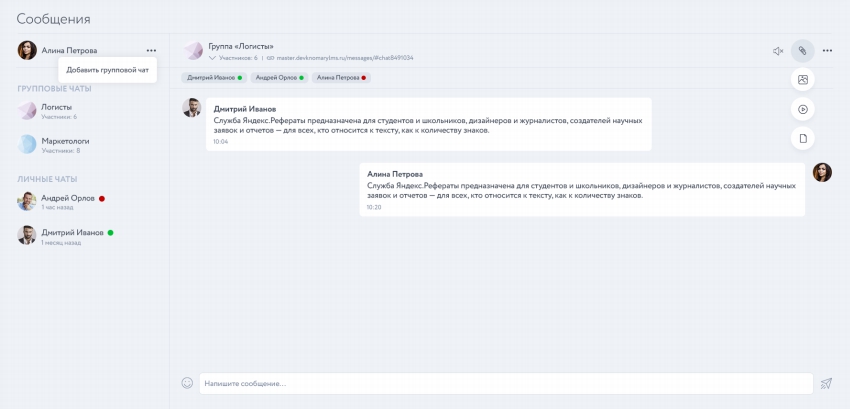
Task: Select 'Добавить групповой чат' menu option
Action: coord(107,70)
